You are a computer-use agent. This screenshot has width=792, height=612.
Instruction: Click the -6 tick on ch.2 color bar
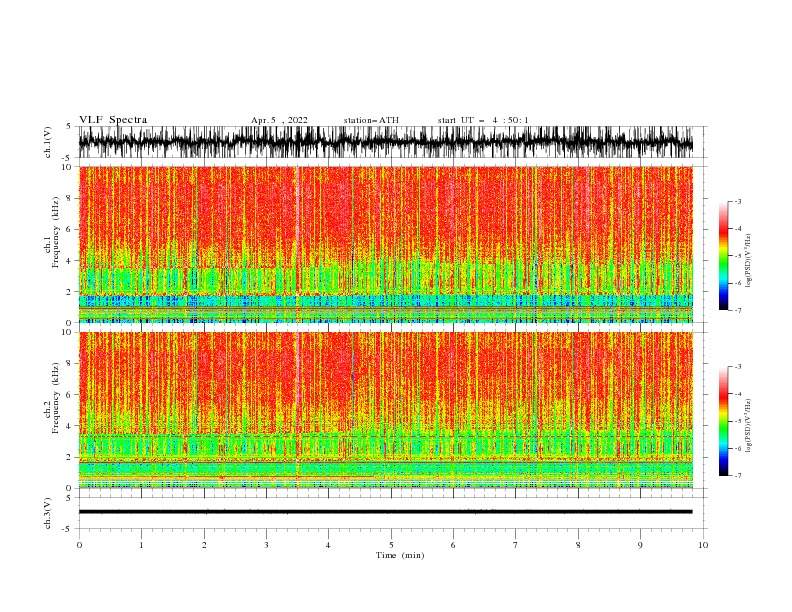point(737,448)
